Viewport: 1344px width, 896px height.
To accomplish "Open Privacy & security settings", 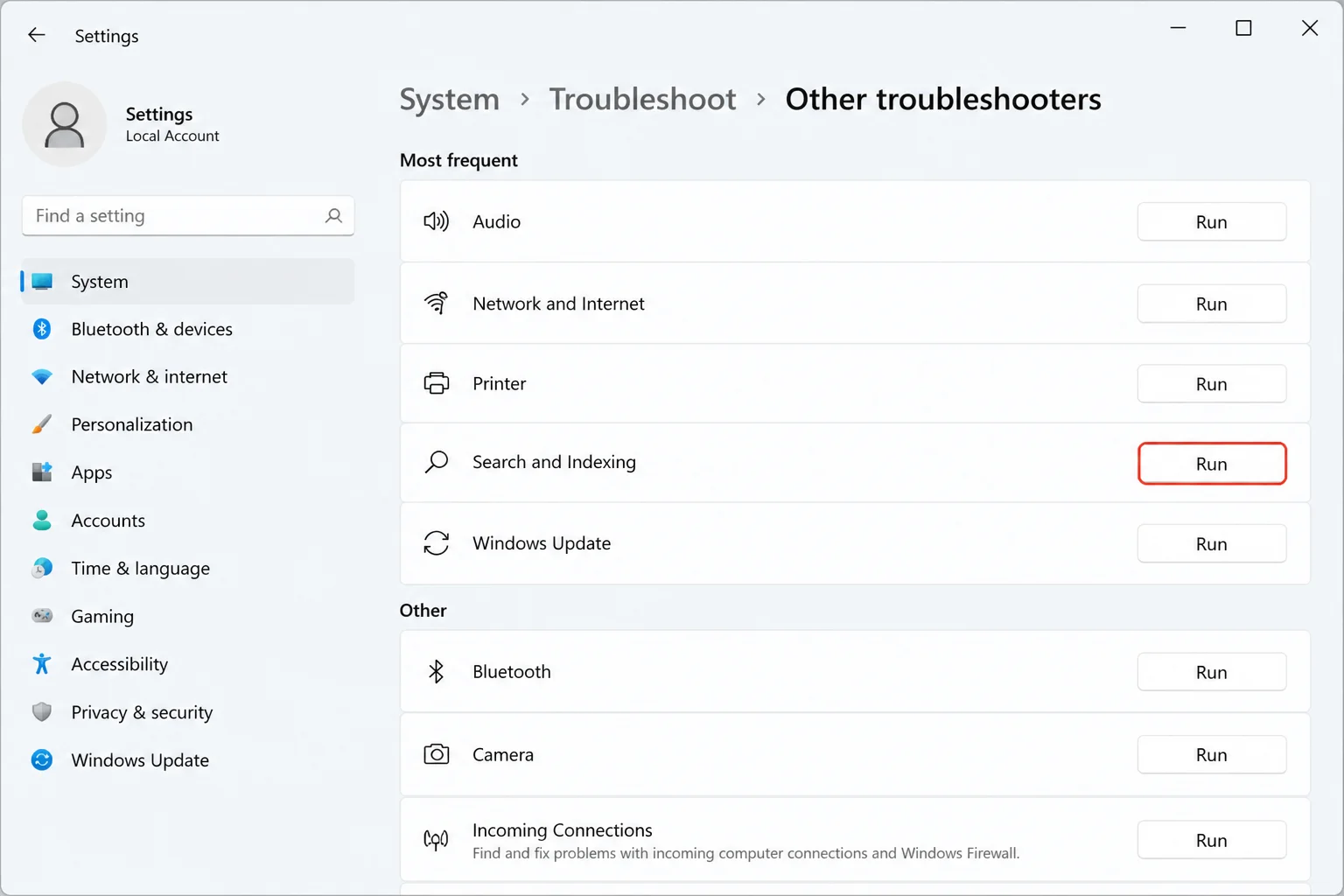I will click(188, 712).
